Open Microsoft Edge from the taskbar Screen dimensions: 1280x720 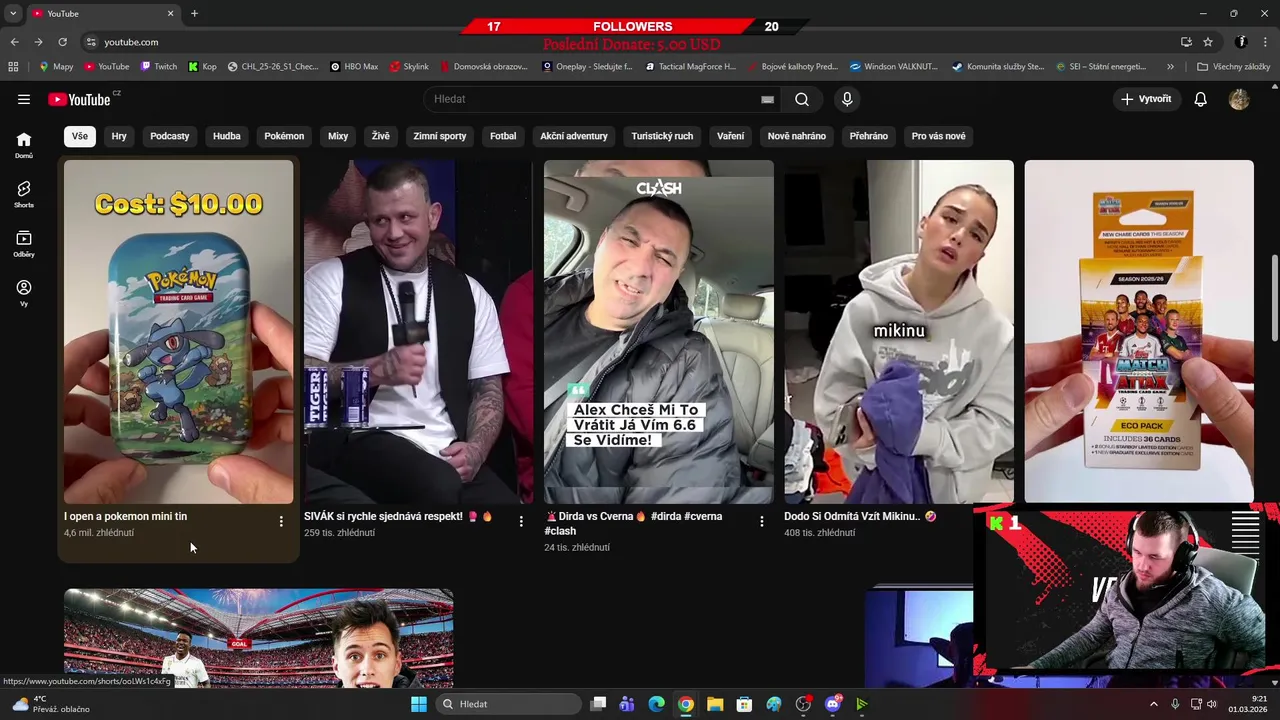coord(656,704)
